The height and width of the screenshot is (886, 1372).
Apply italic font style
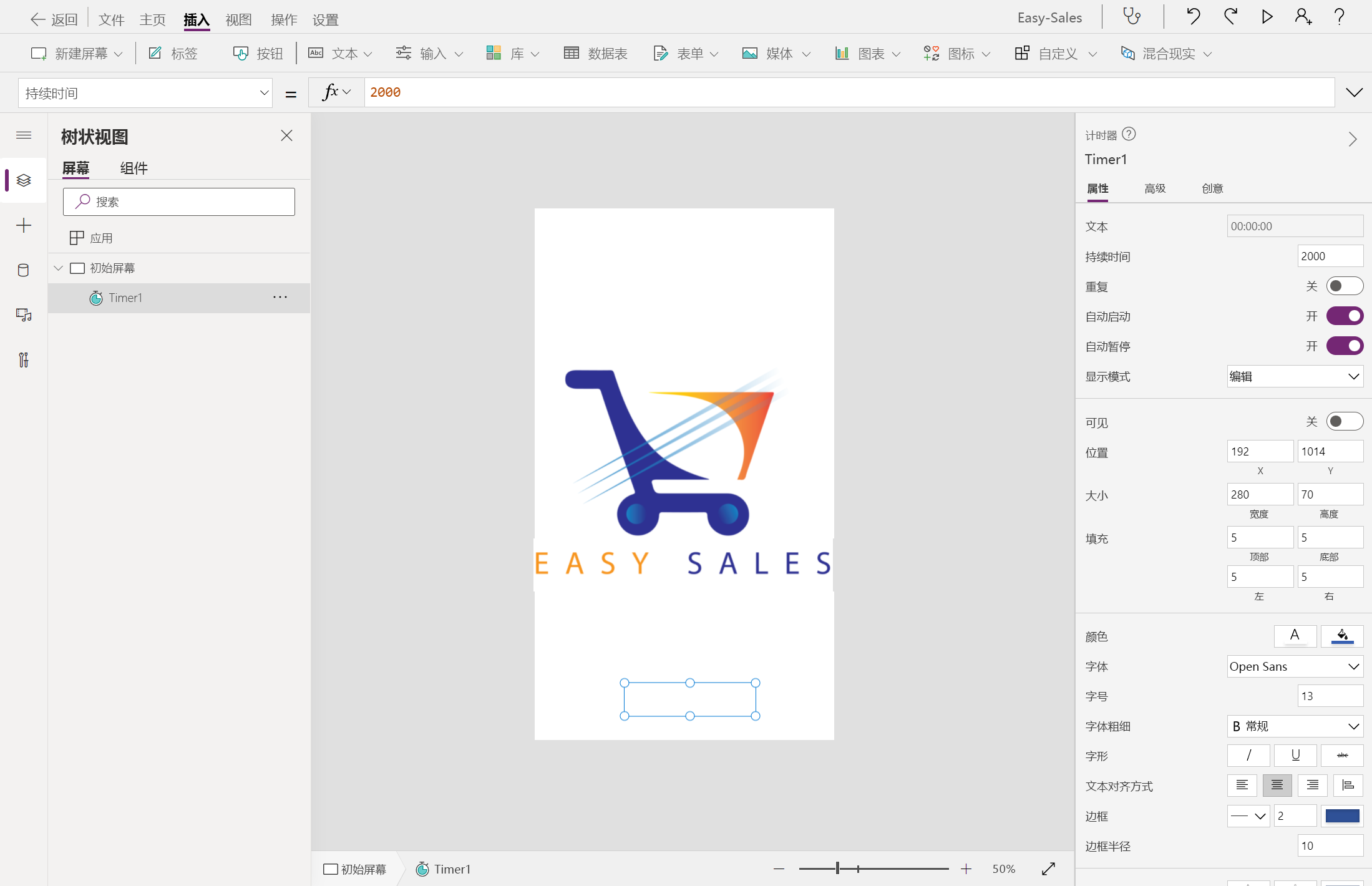pyautogui.click(x=1248, y=756)
